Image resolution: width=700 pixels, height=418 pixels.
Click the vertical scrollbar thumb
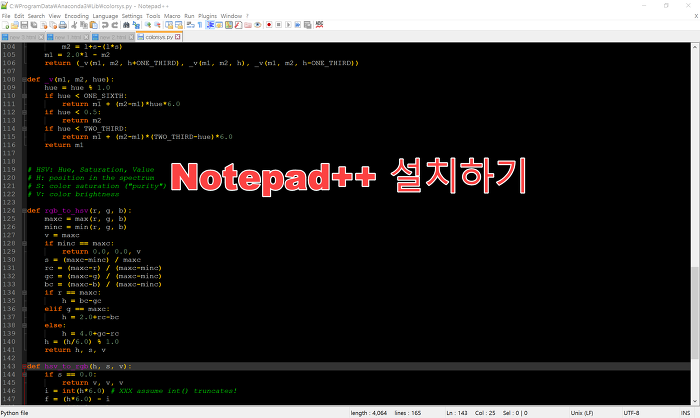[695, 313]
